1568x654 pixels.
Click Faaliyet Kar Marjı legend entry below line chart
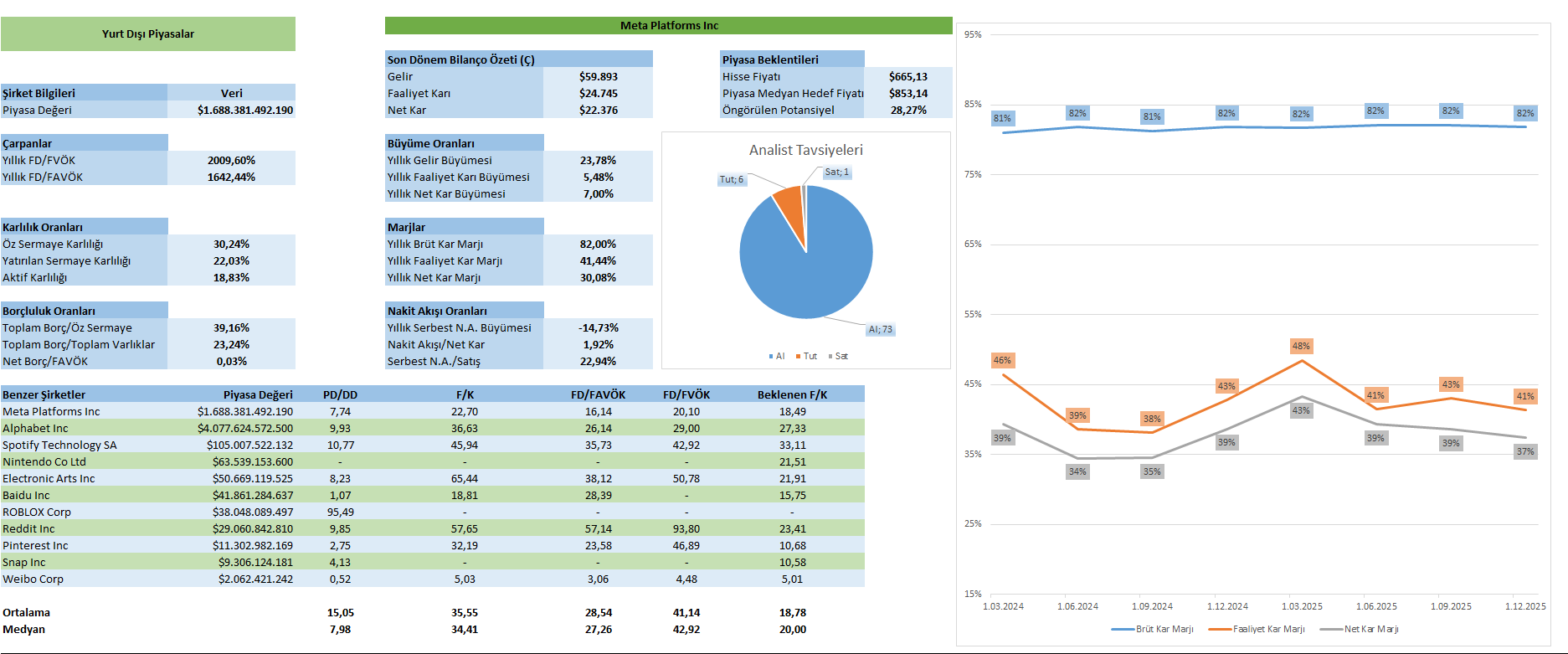pos(1267,629)
